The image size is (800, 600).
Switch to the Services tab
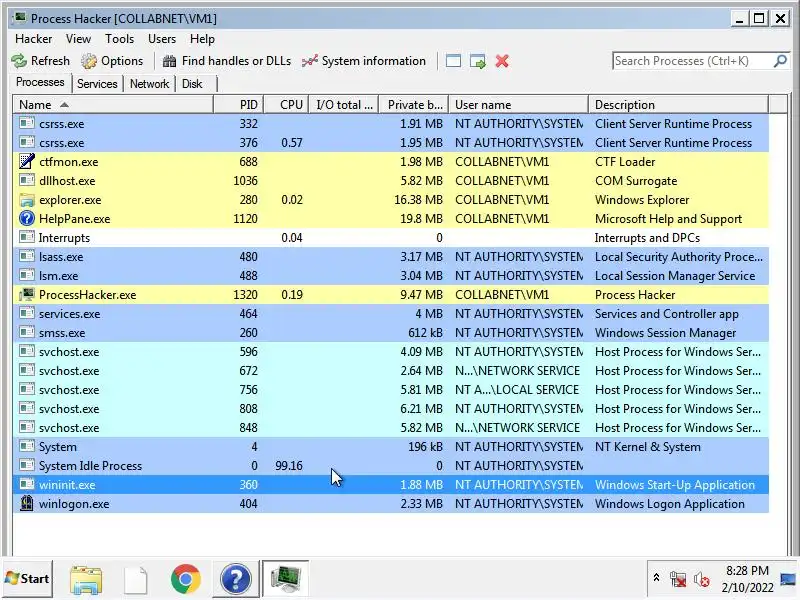point(97,84)
